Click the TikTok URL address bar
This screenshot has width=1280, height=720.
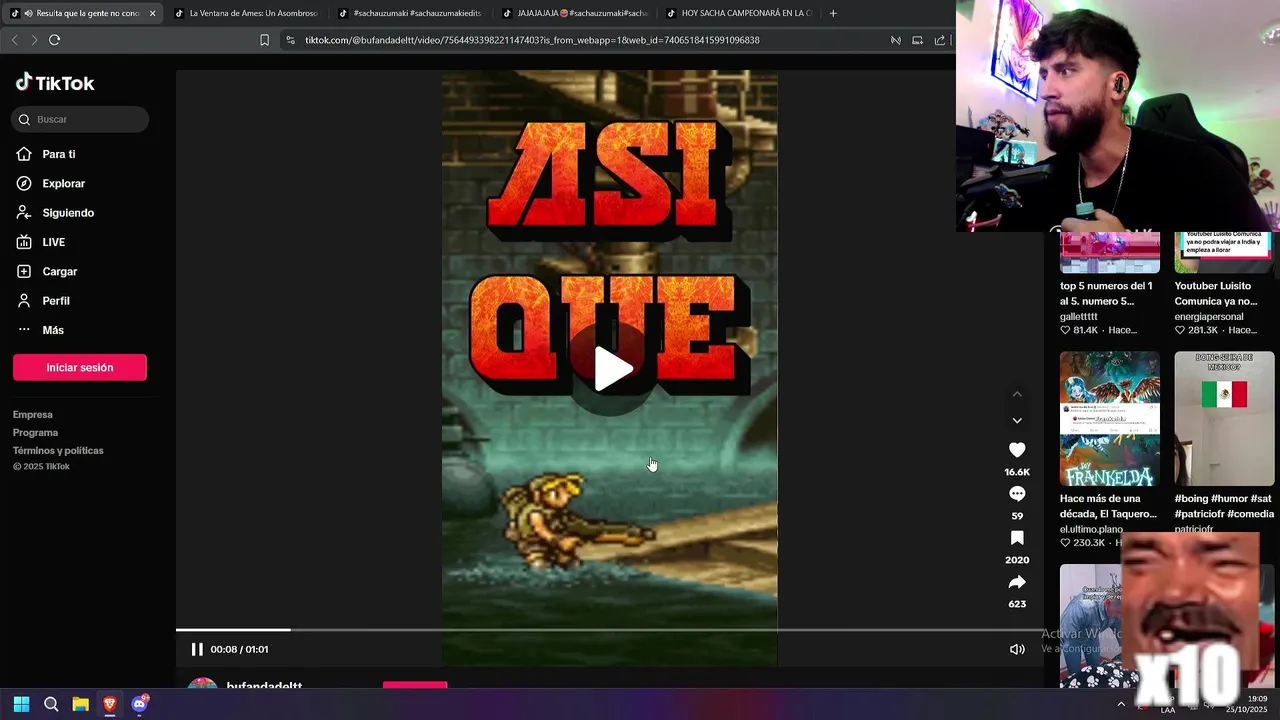(532, 40)
